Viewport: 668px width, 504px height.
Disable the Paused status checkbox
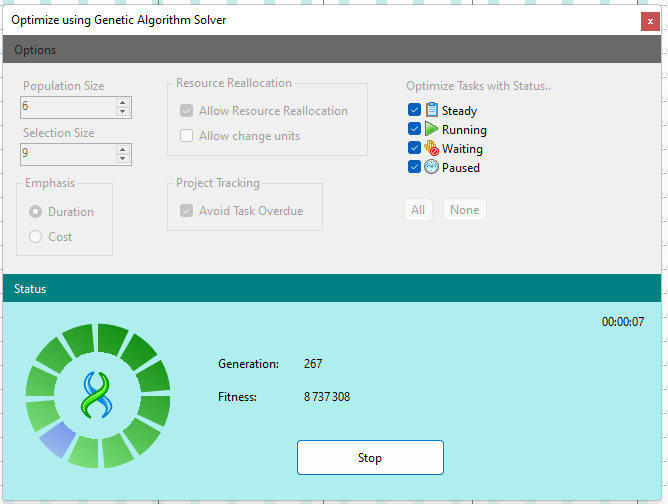(x=414, y=168)
